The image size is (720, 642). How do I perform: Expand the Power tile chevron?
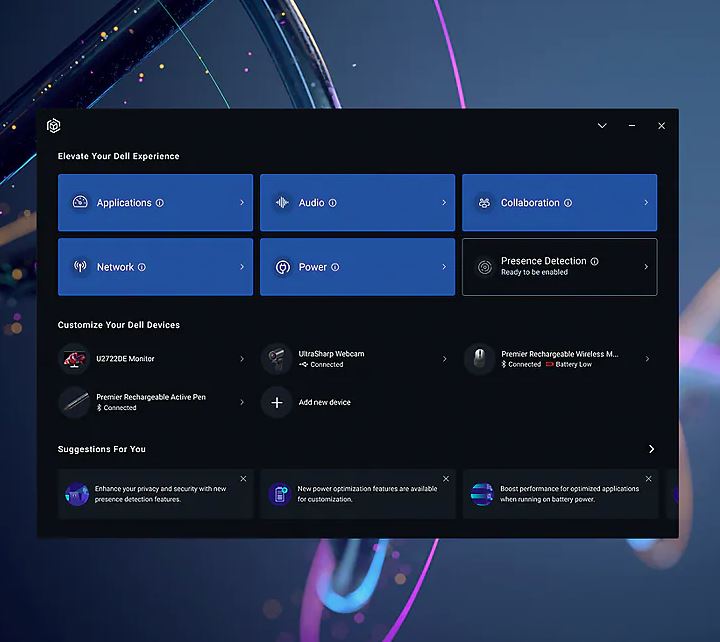pos(444,267)
